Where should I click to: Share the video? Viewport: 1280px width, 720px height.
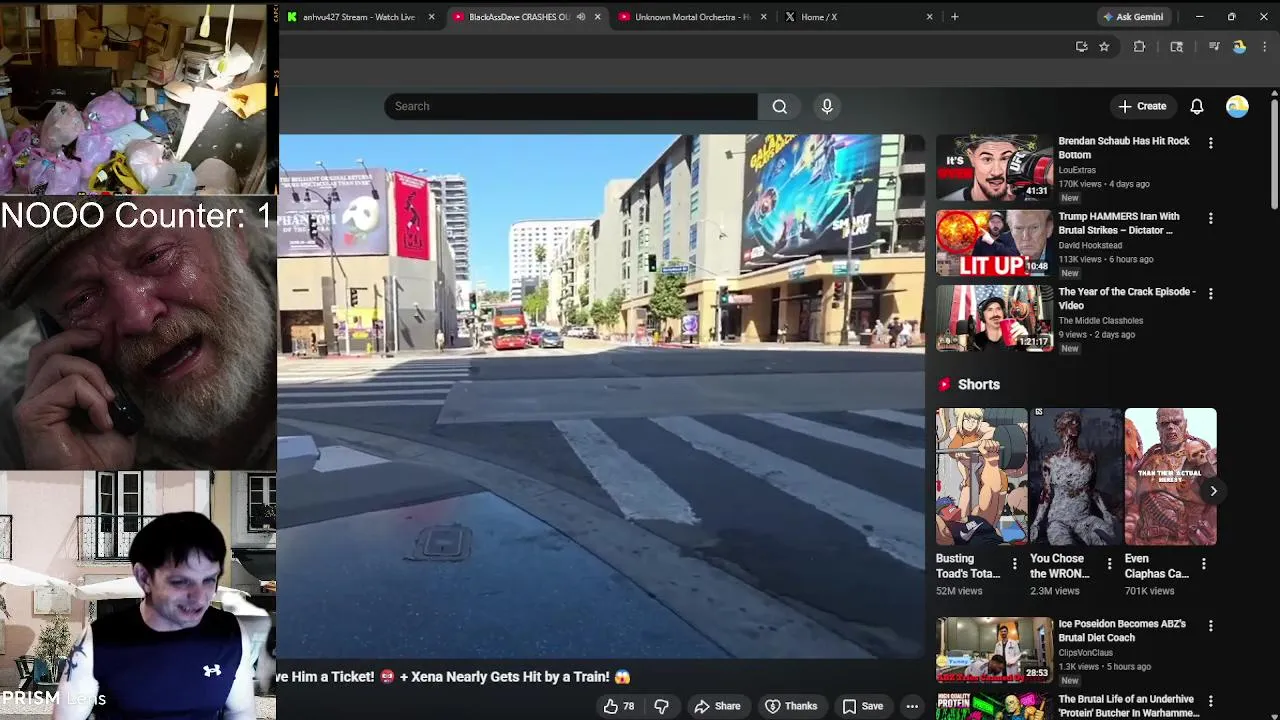pos(717,706)
